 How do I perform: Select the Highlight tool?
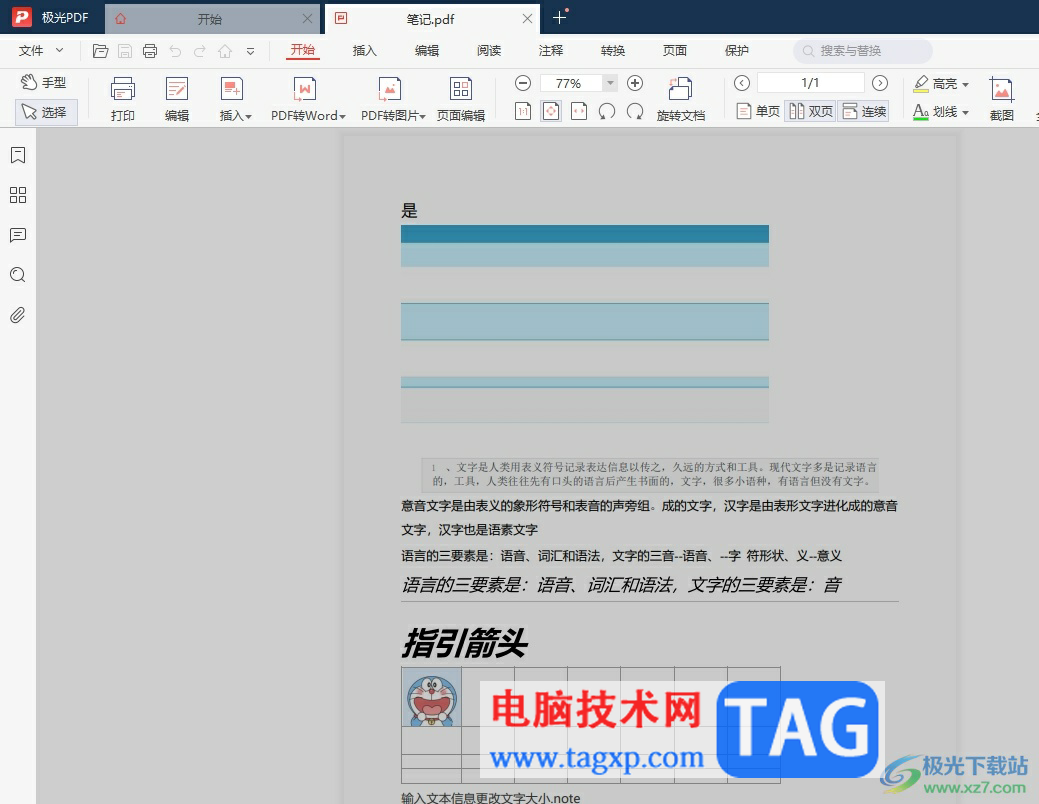pyautogui.click(x=935, y=84)
